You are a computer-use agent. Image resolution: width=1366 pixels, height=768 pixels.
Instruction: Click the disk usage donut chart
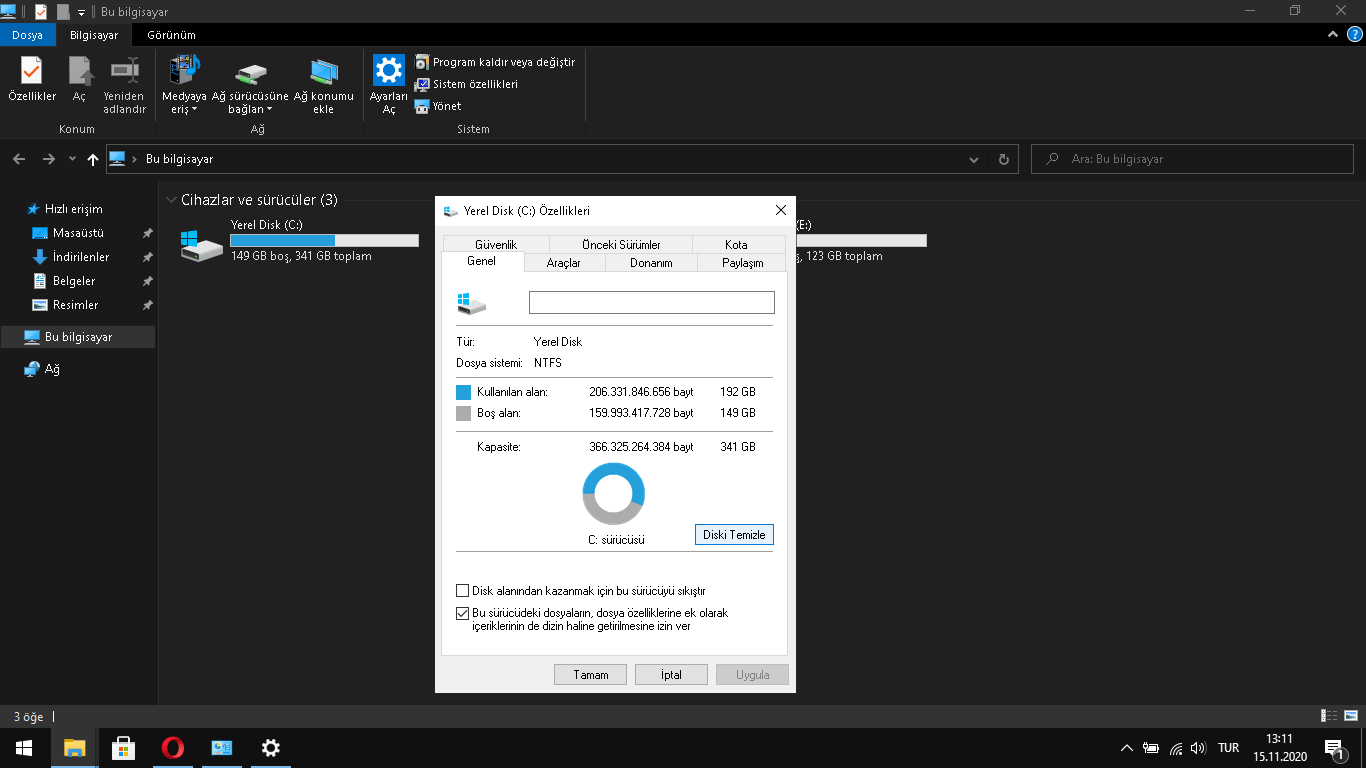click(614, 494)
